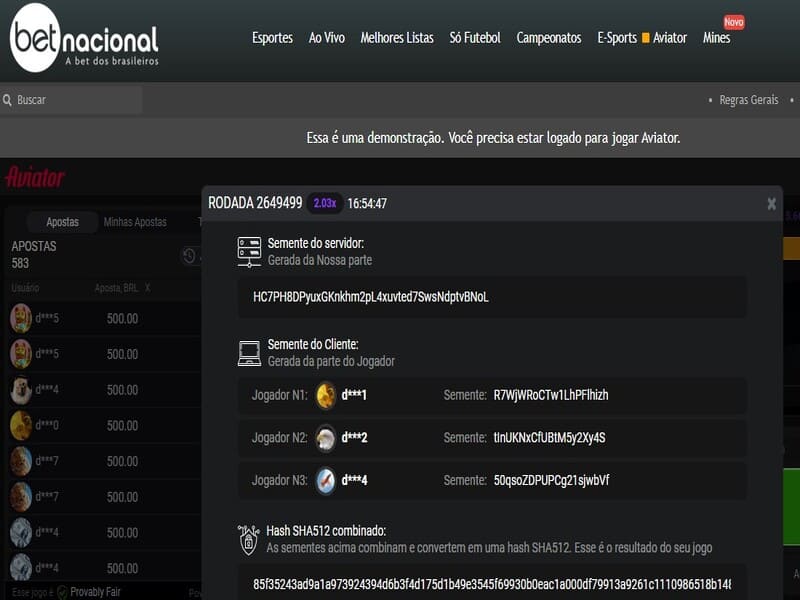
Task: Go to the Mines game link
Action: click(716, 38)
